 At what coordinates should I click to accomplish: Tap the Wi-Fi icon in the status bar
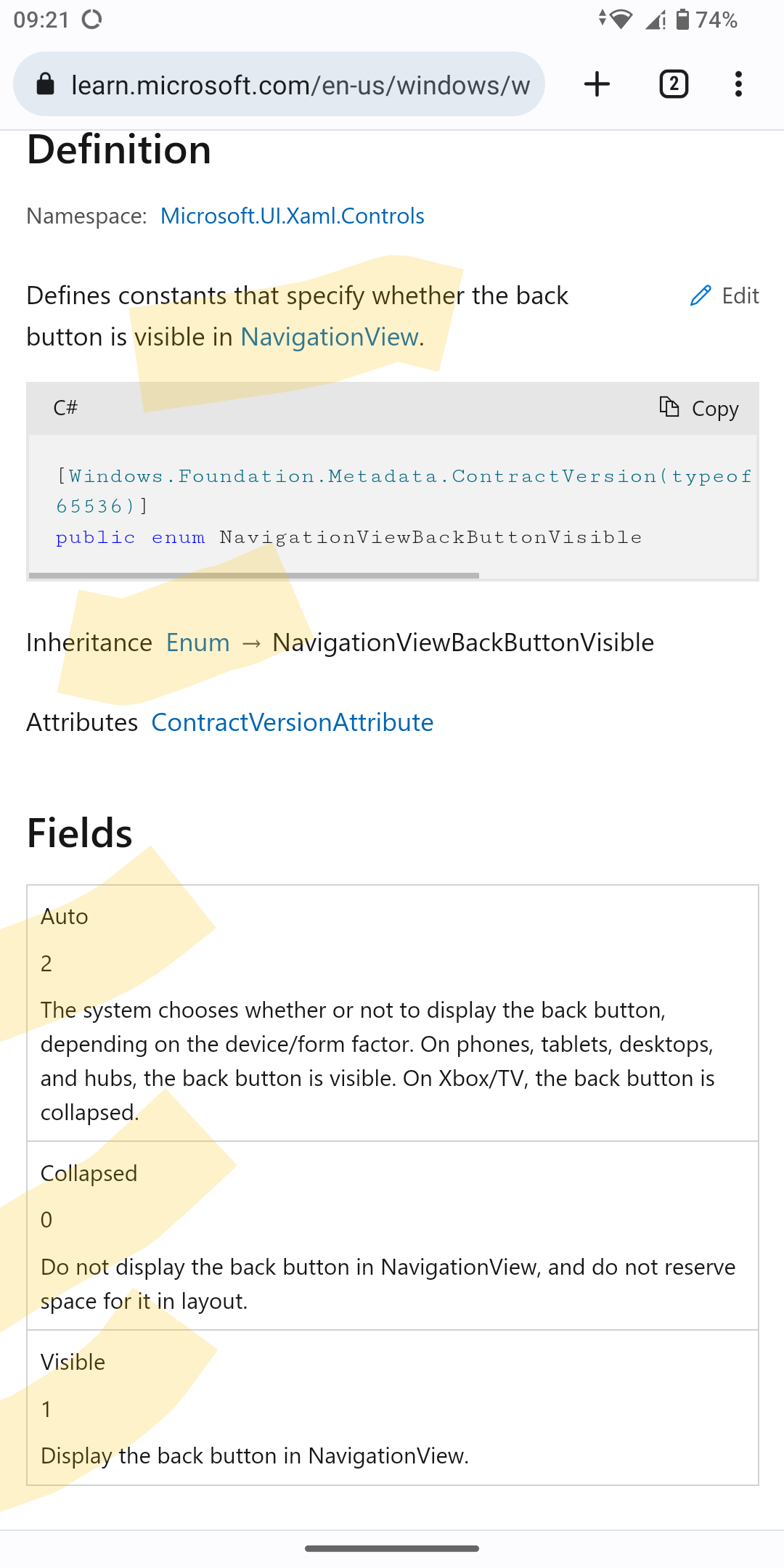coord(621,20)
